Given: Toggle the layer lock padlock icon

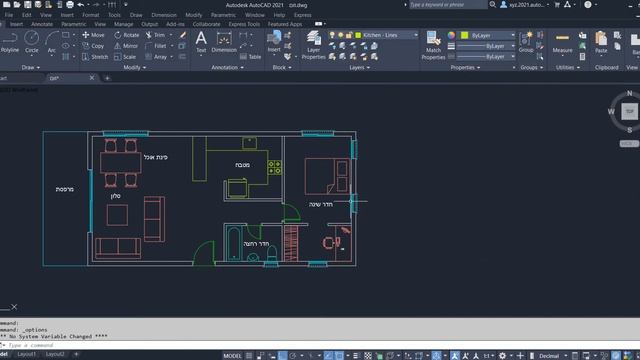Looking at the screenshot, I should tap(349, 35).
